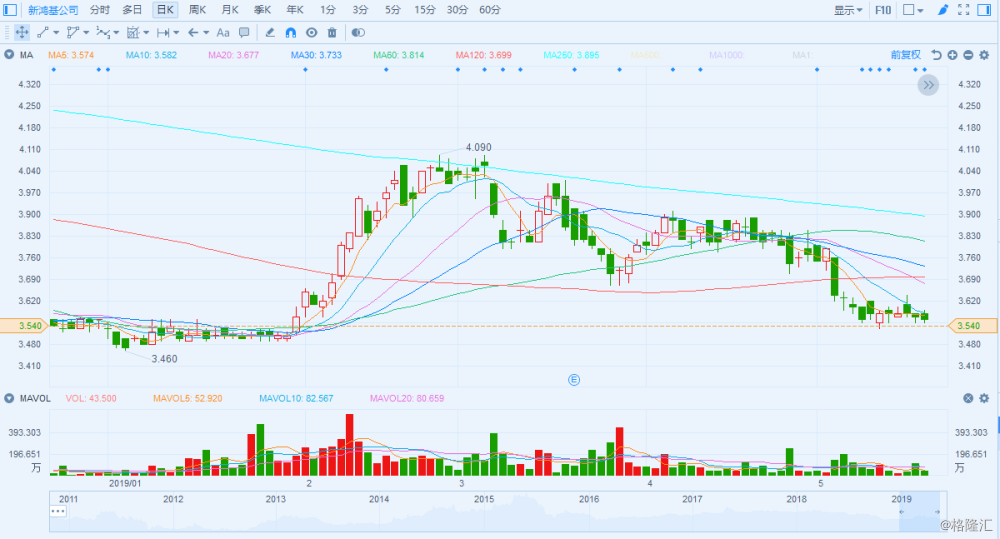The image size is (1000, 539).
Task: Open the 显示 display dropdown
Action: (848, 10)
